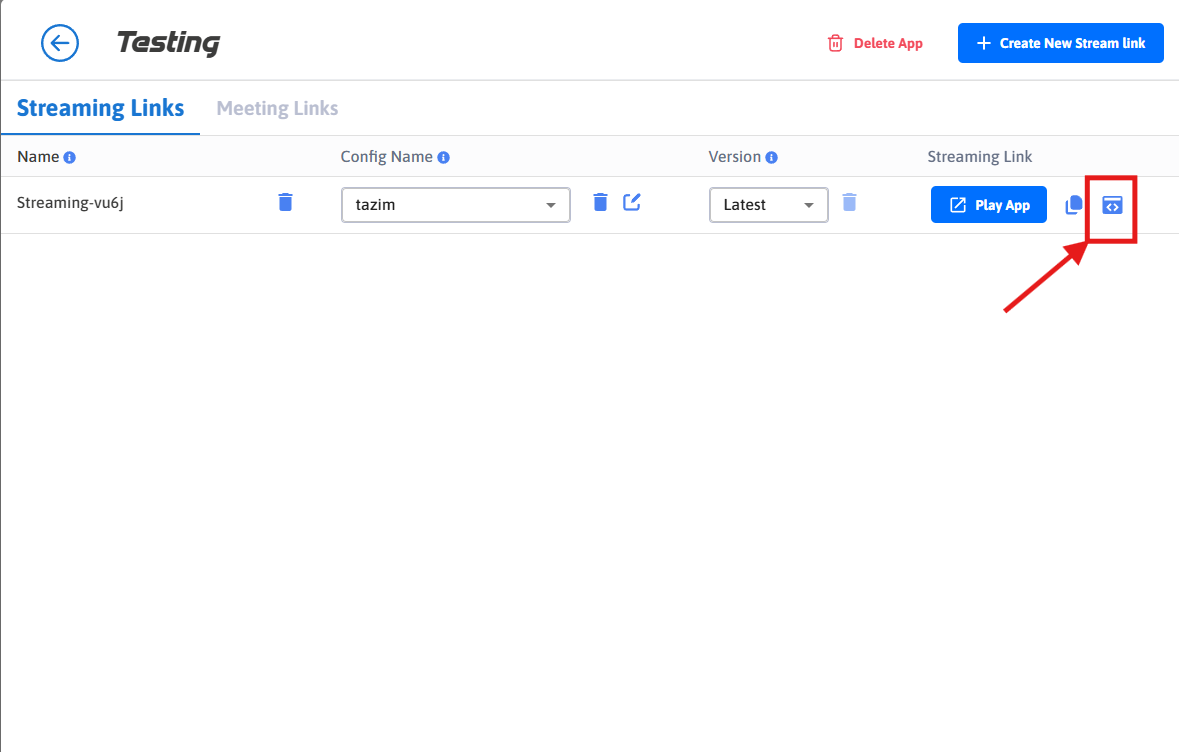Delete the Streaming-vu6j stream link
This screenshot has height=752, width=1179.
(285, 202)
